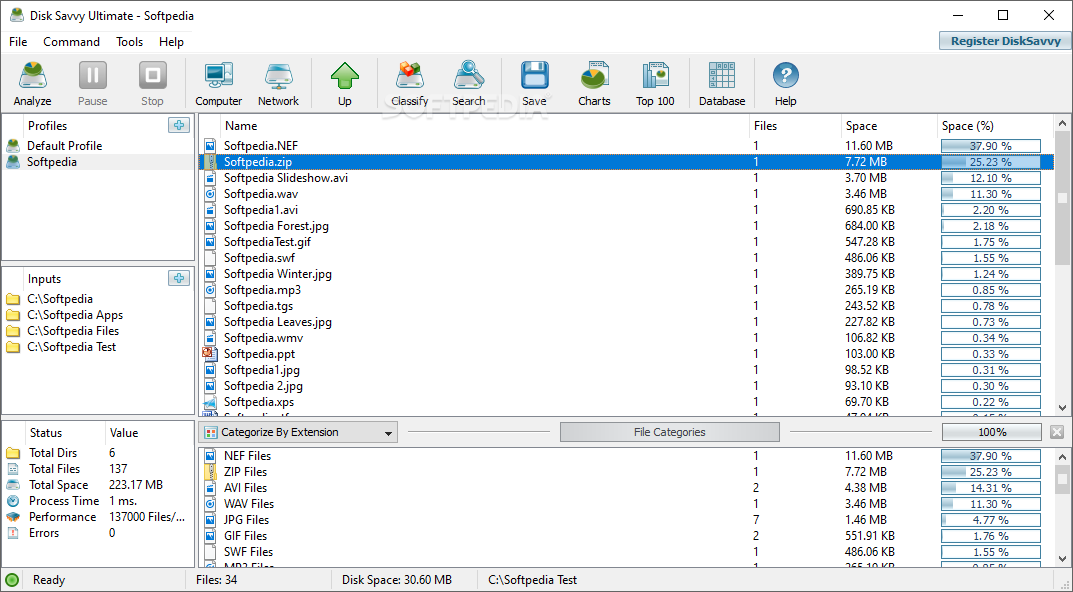Screen dimensions: 1073x592
Task: Open the Computer toolbar icon
Action: pyautogui.click(x=218, y=75)
